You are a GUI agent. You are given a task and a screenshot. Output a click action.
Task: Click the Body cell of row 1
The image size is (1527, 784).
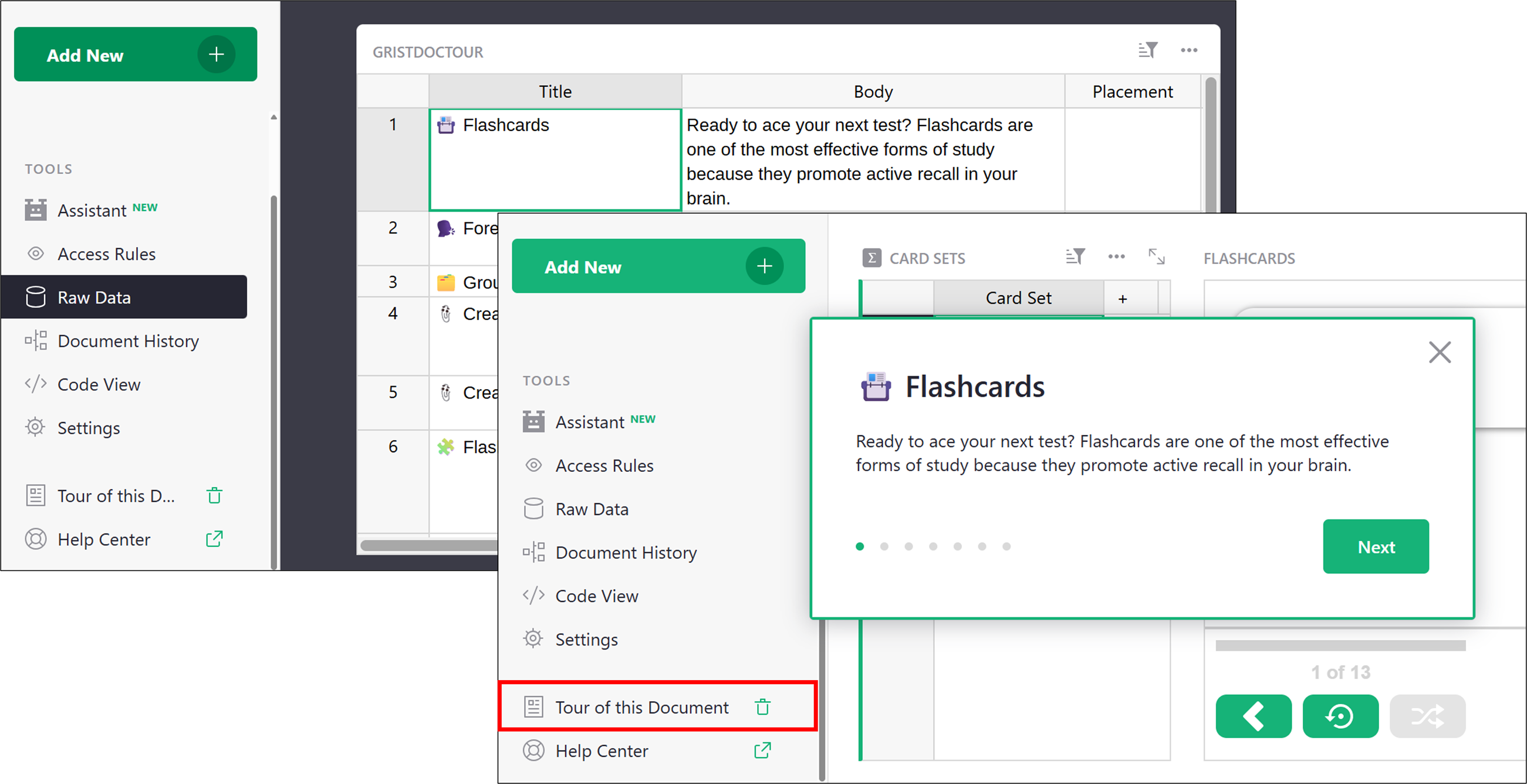point(872,160)
